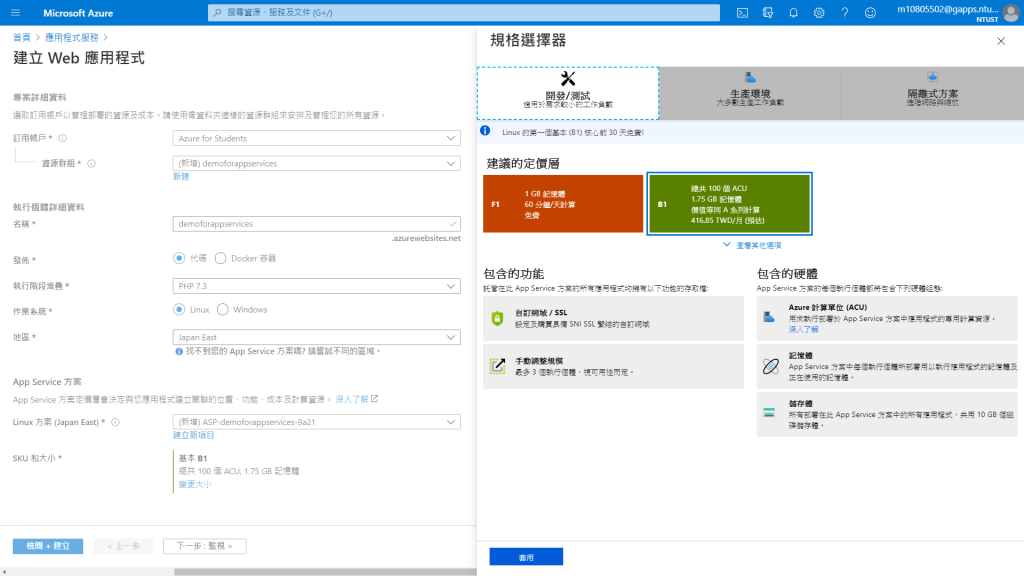Open portal settings gear
Screen dimensions: 1024x576
coord(819,12)
